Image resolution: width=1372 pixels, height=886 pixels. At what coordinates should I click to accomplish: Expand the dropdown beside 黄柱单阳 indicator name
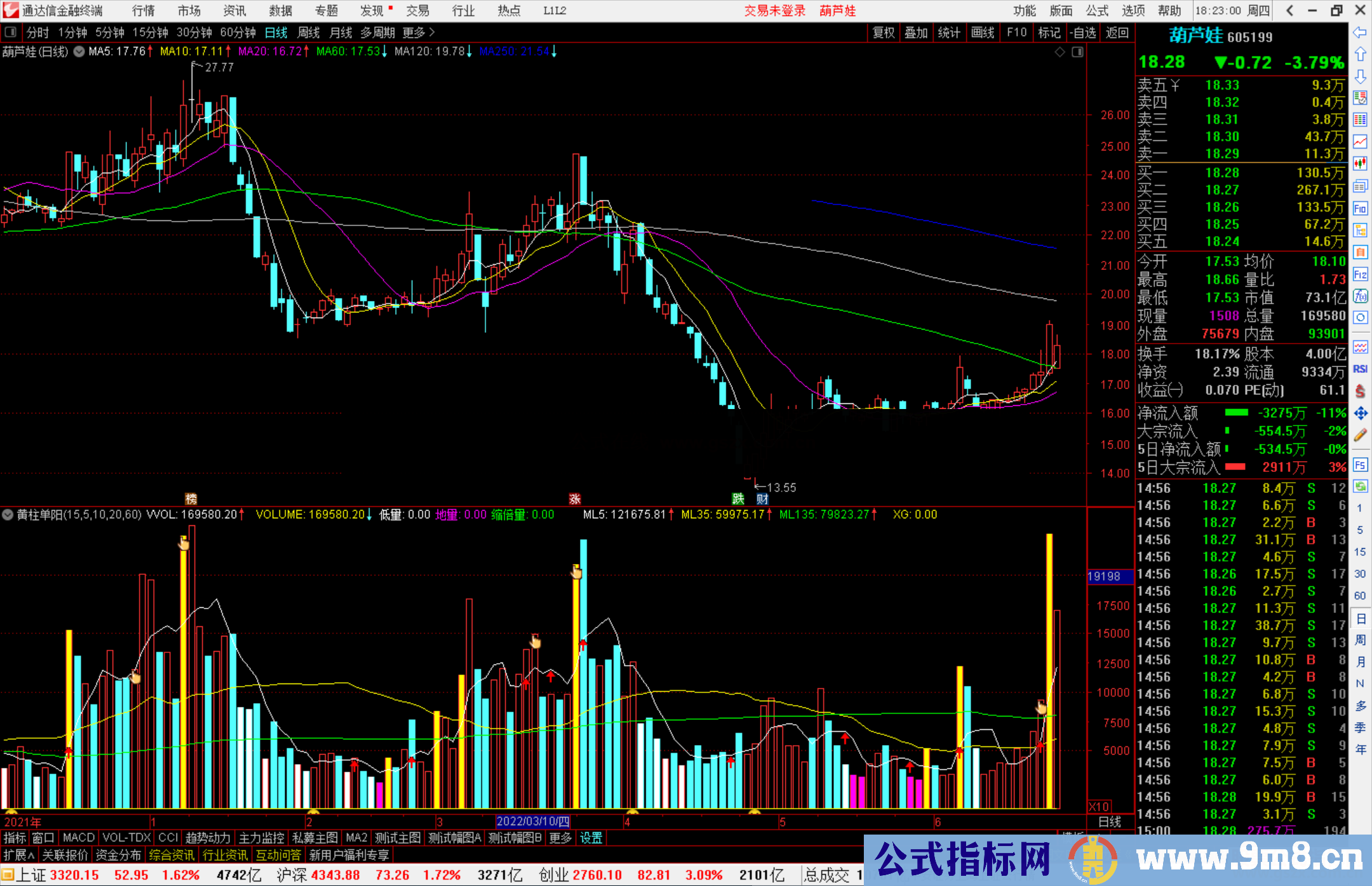[x=8, y=514]
